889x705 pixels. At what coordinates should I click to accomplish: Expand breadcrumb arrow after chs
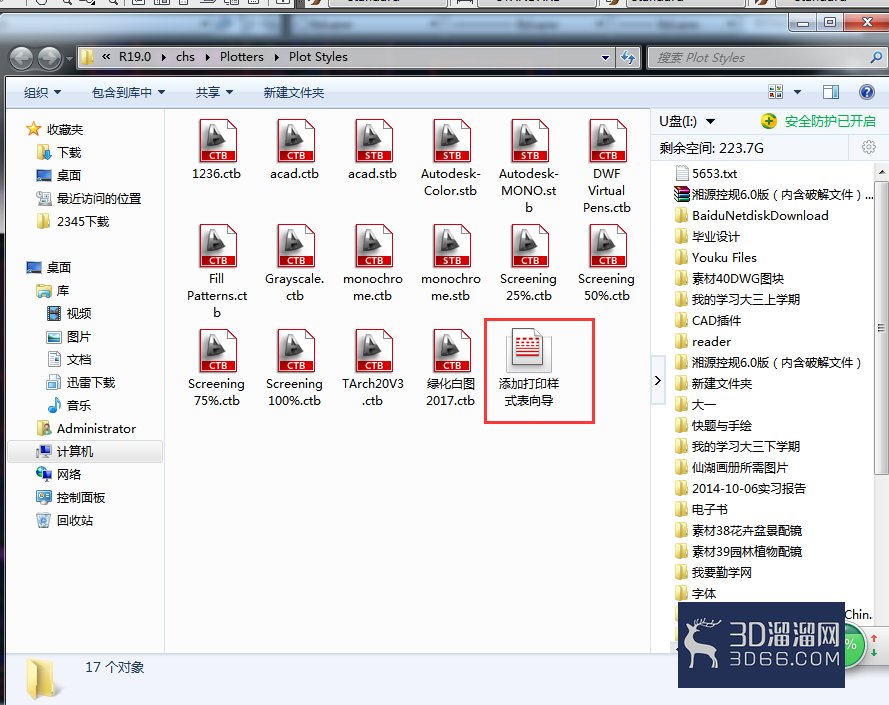coord(208,57)
